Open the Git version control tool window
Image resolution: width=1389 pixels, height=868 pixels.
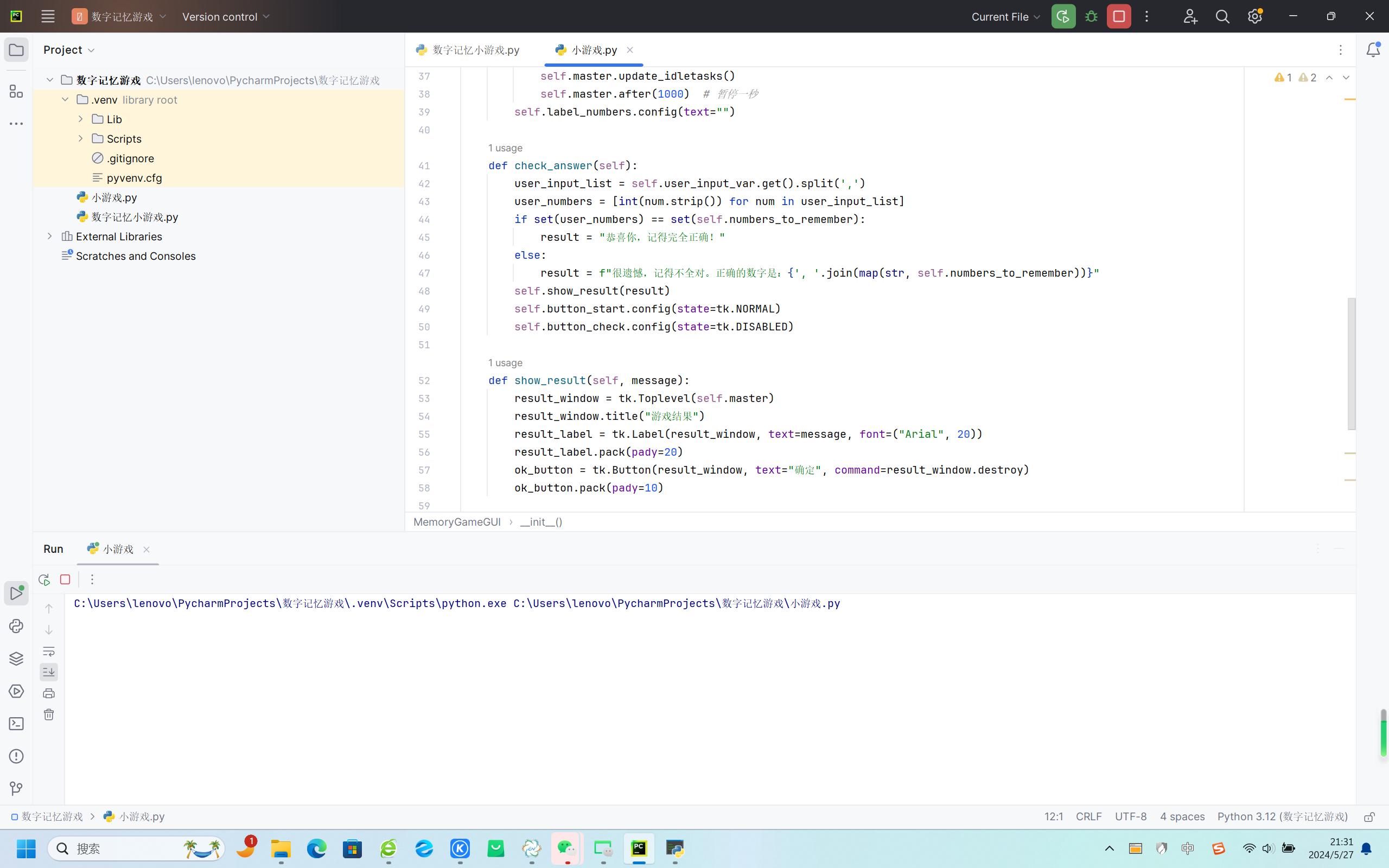[x=16, y=789]
